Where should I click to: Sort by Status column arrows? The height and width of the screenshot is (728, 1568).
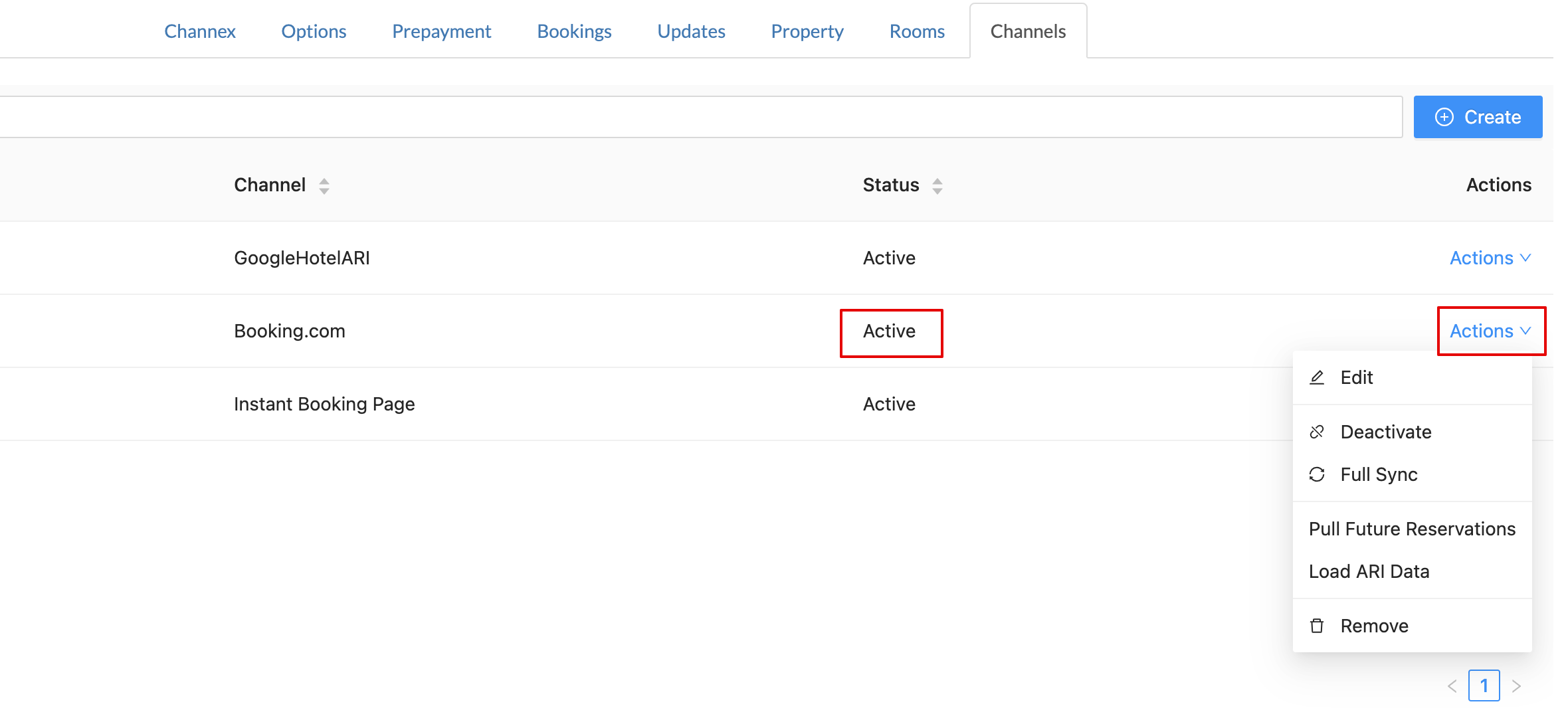937,185
